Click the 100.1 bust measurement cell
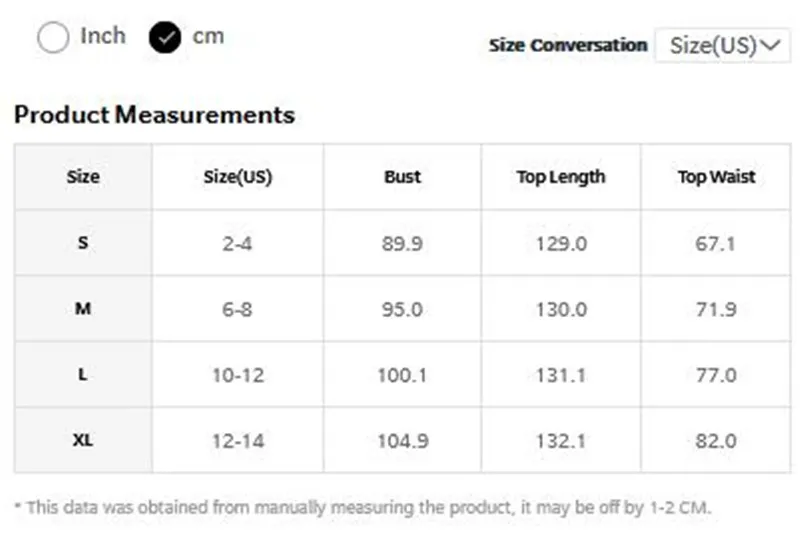The height and width of the screenshot is (536, 800). (403, 375)
